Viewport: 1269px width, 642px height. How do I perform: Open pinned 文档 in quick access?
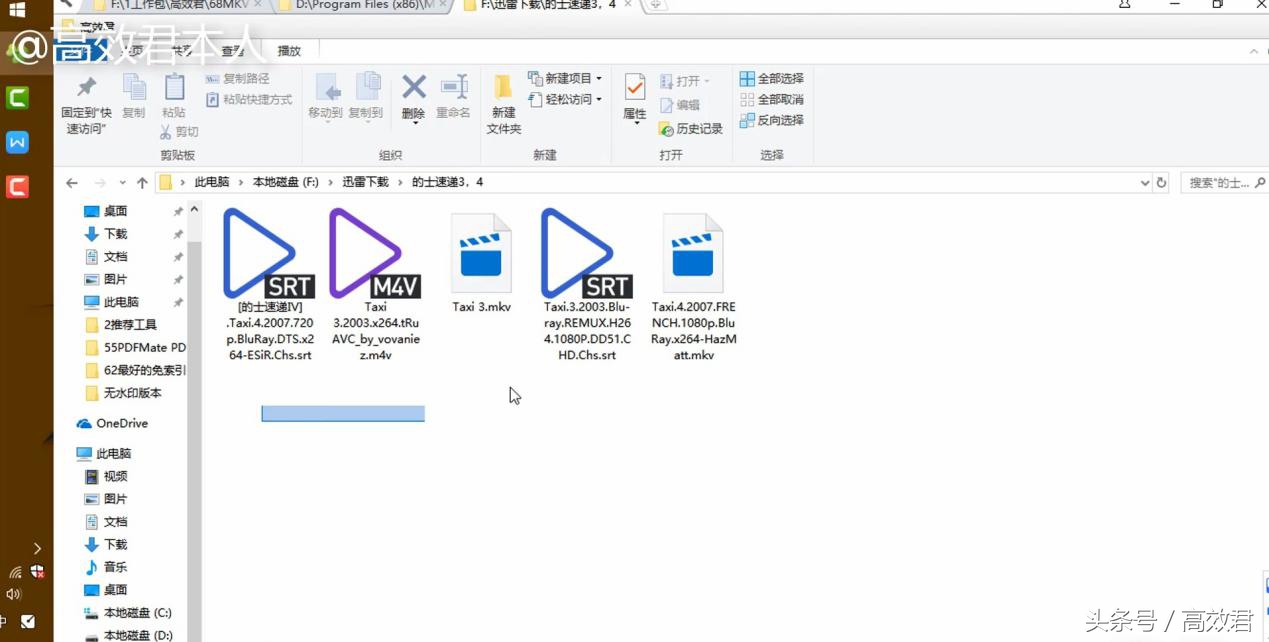(115, 257)
